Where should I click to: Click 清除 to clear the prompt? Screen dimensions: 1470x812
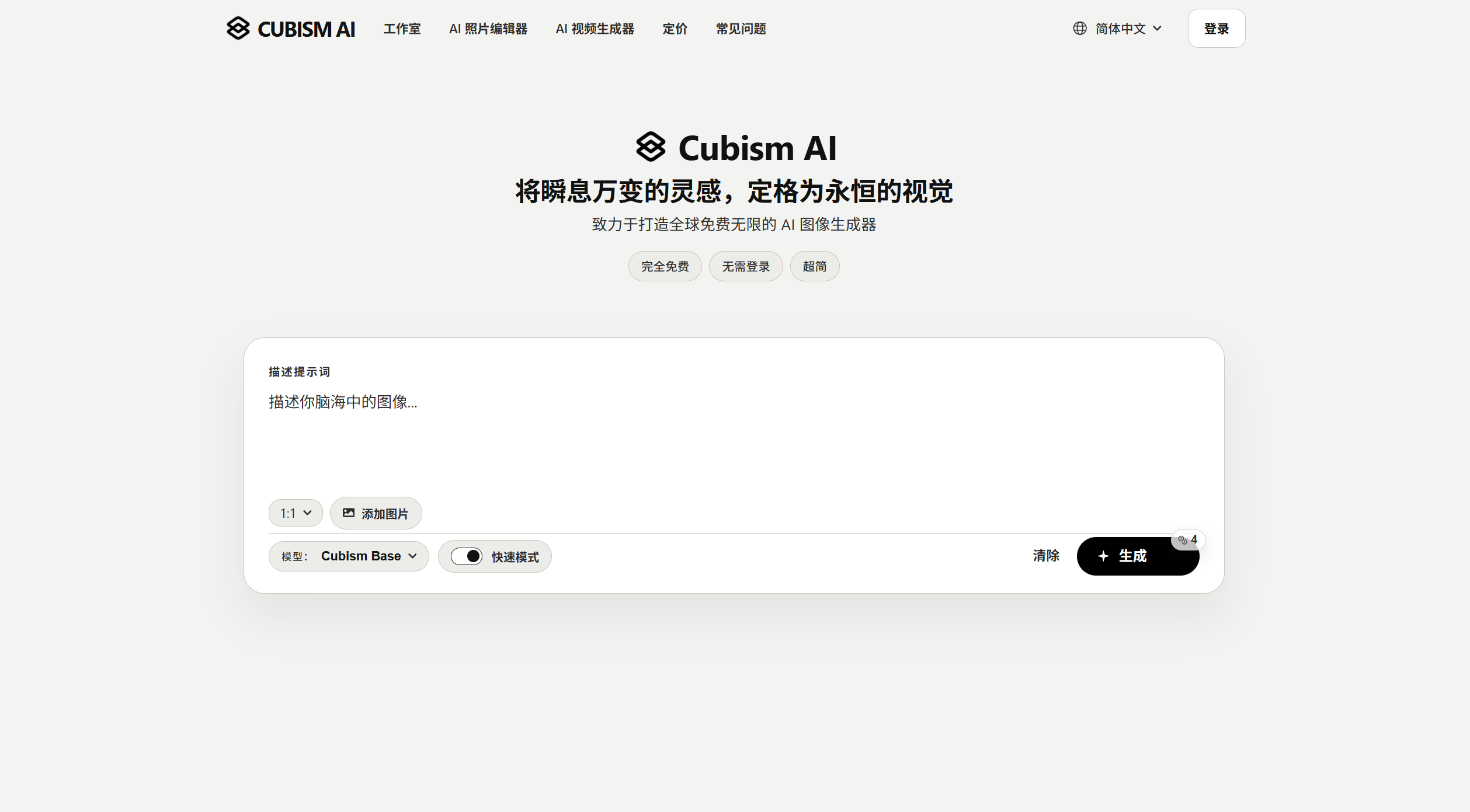[1046, 556]
